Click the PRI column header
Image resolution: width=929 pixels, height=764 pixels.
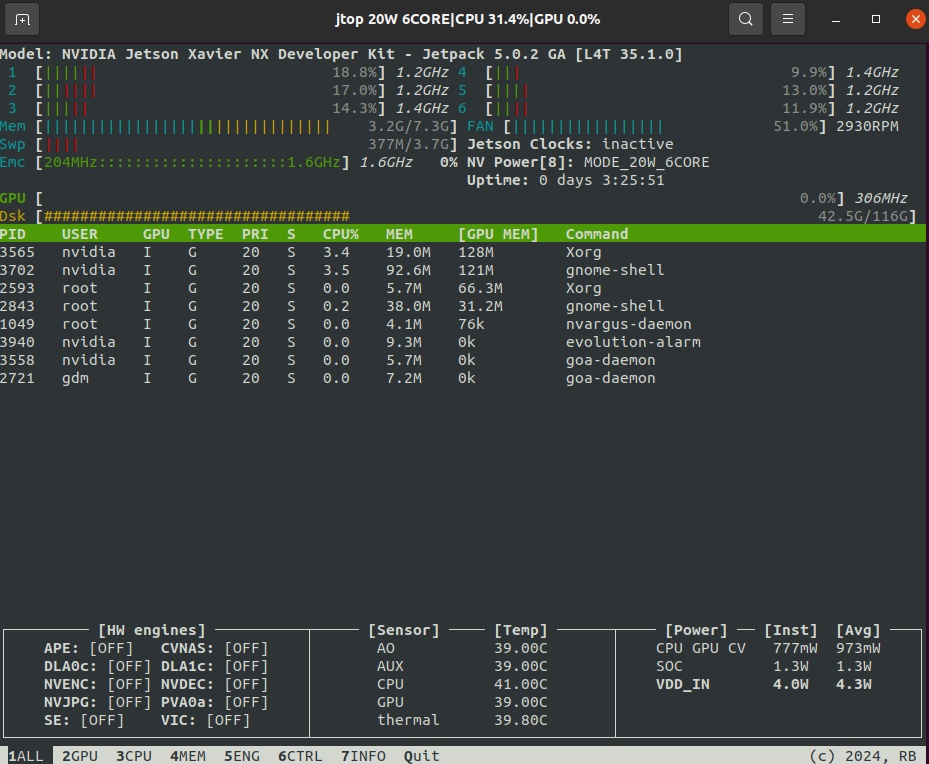255,234
